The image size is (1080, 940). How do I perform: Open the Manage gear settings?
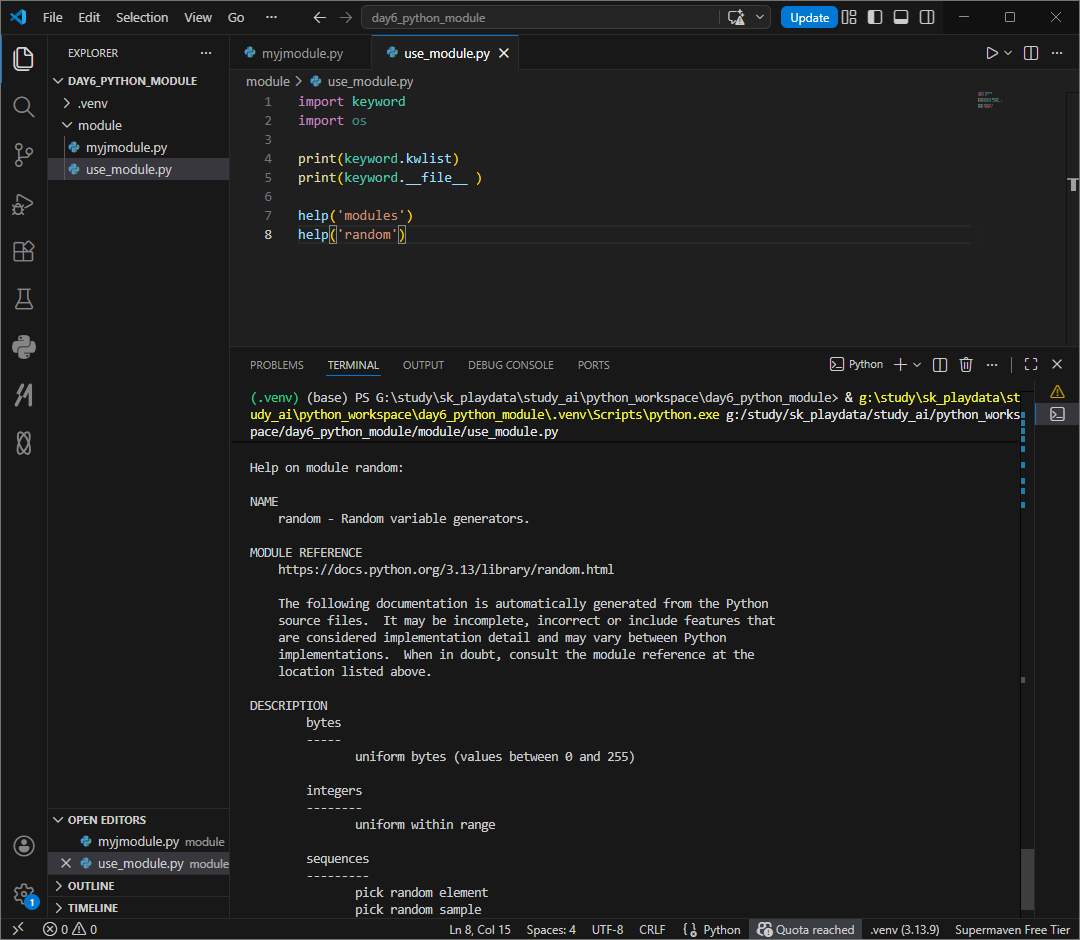23,895
